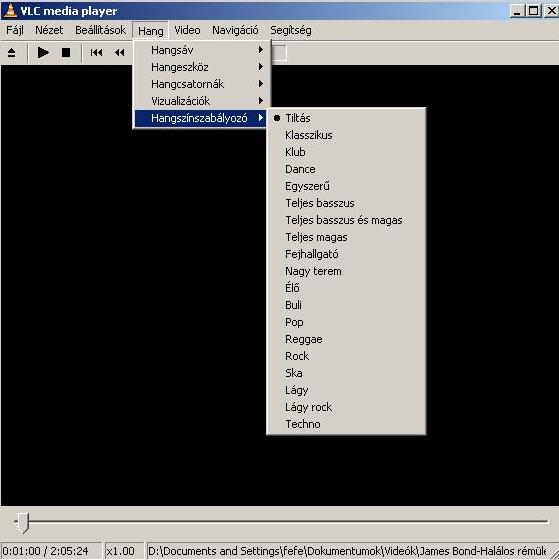This screenshot has width=559, height=560.
Task: Pick the Lágy equalizer preset
Action: 346,390
